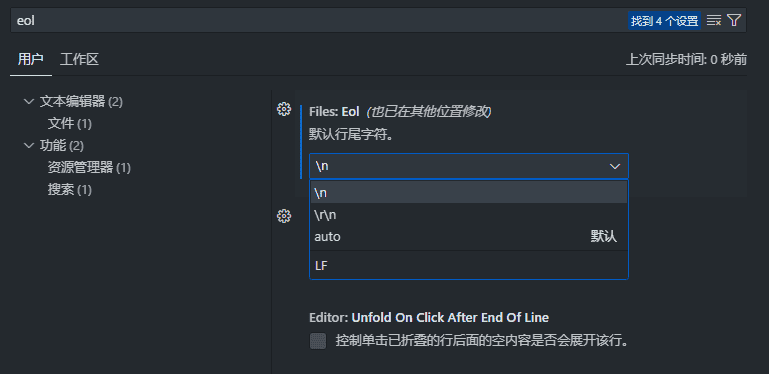This screenshot has width=769, height=374.
Task: Select 资源管理器 (1) in the tree
Action: click(89, 168)
